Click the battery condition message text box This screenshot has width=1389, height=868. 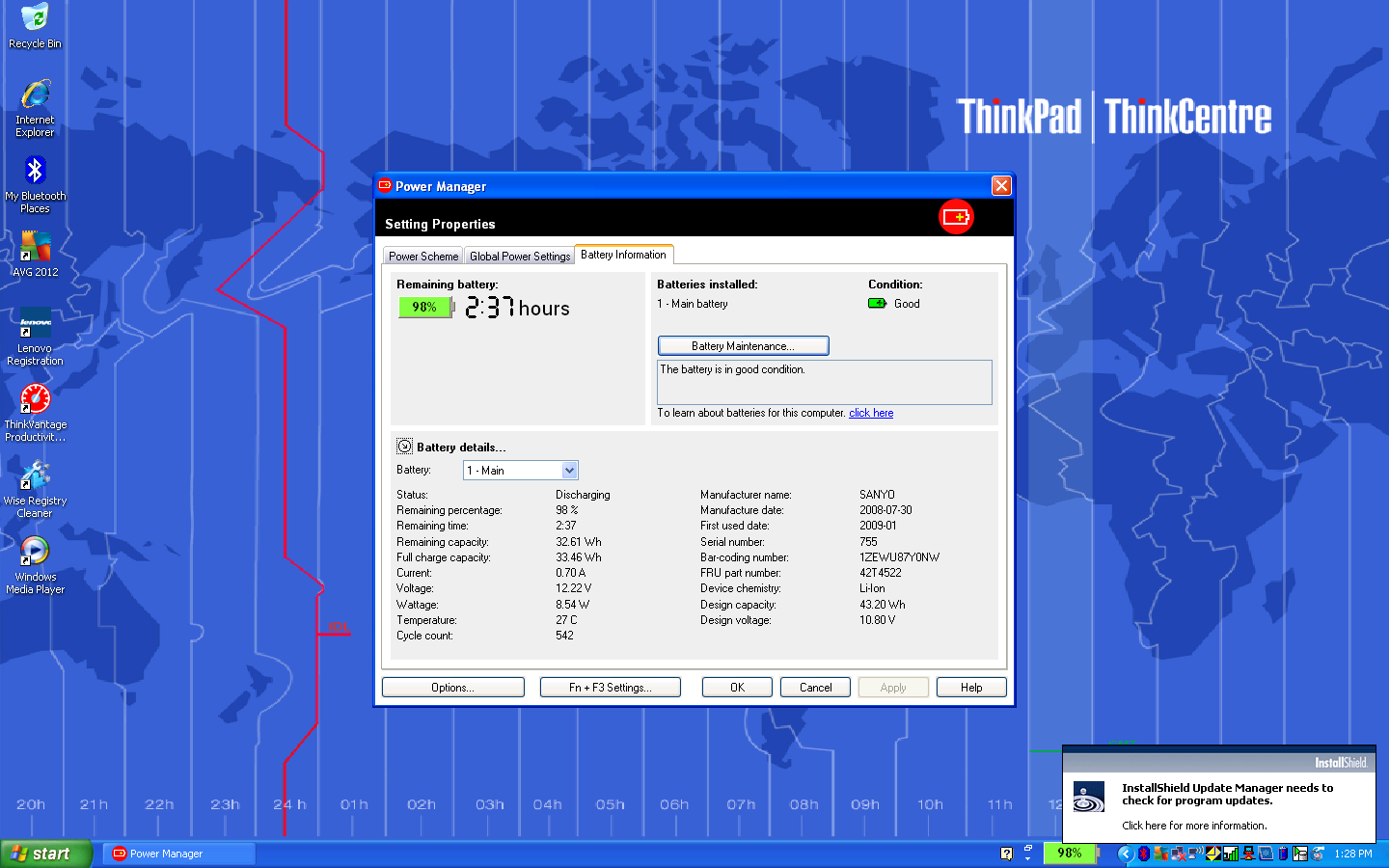[x=825, y=382]
